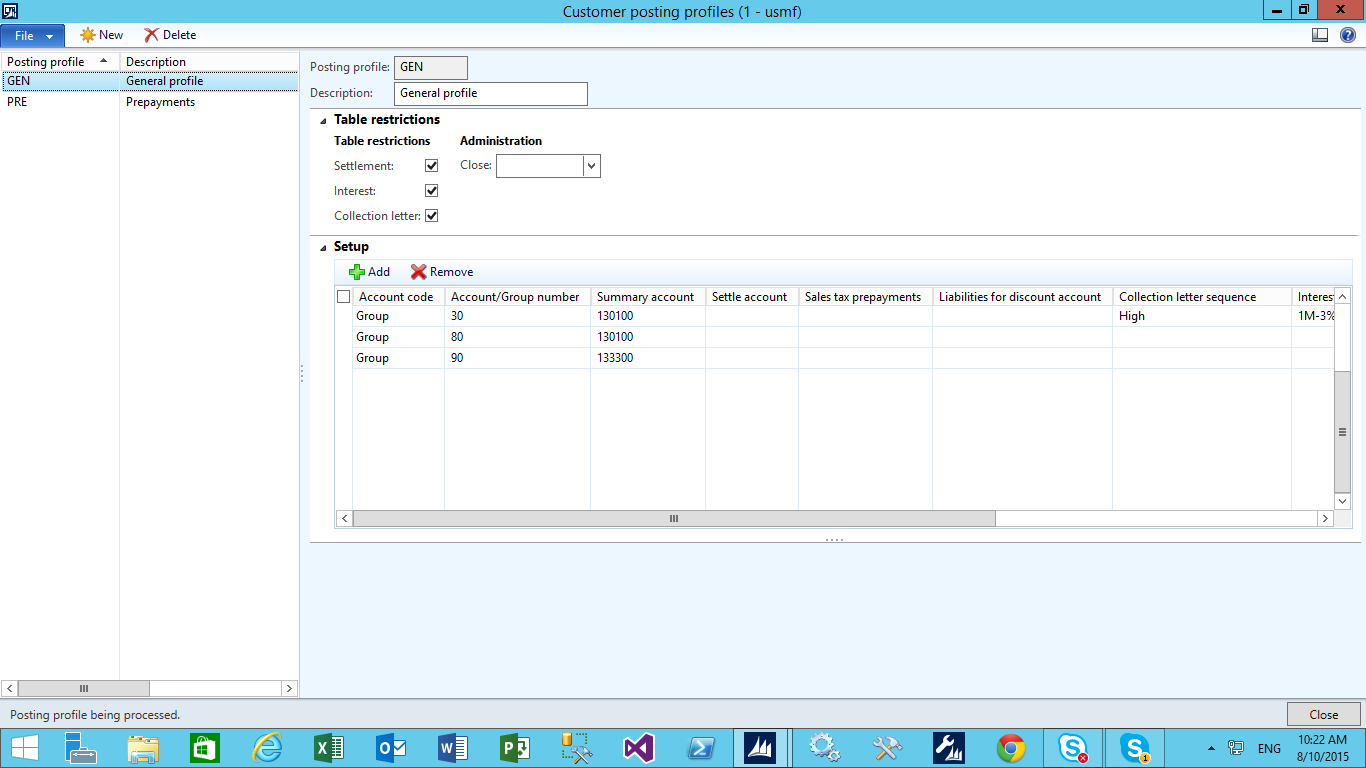Click the 1M-3% interest cell
Viewport: 1366px width, 768px height.
1314,316
